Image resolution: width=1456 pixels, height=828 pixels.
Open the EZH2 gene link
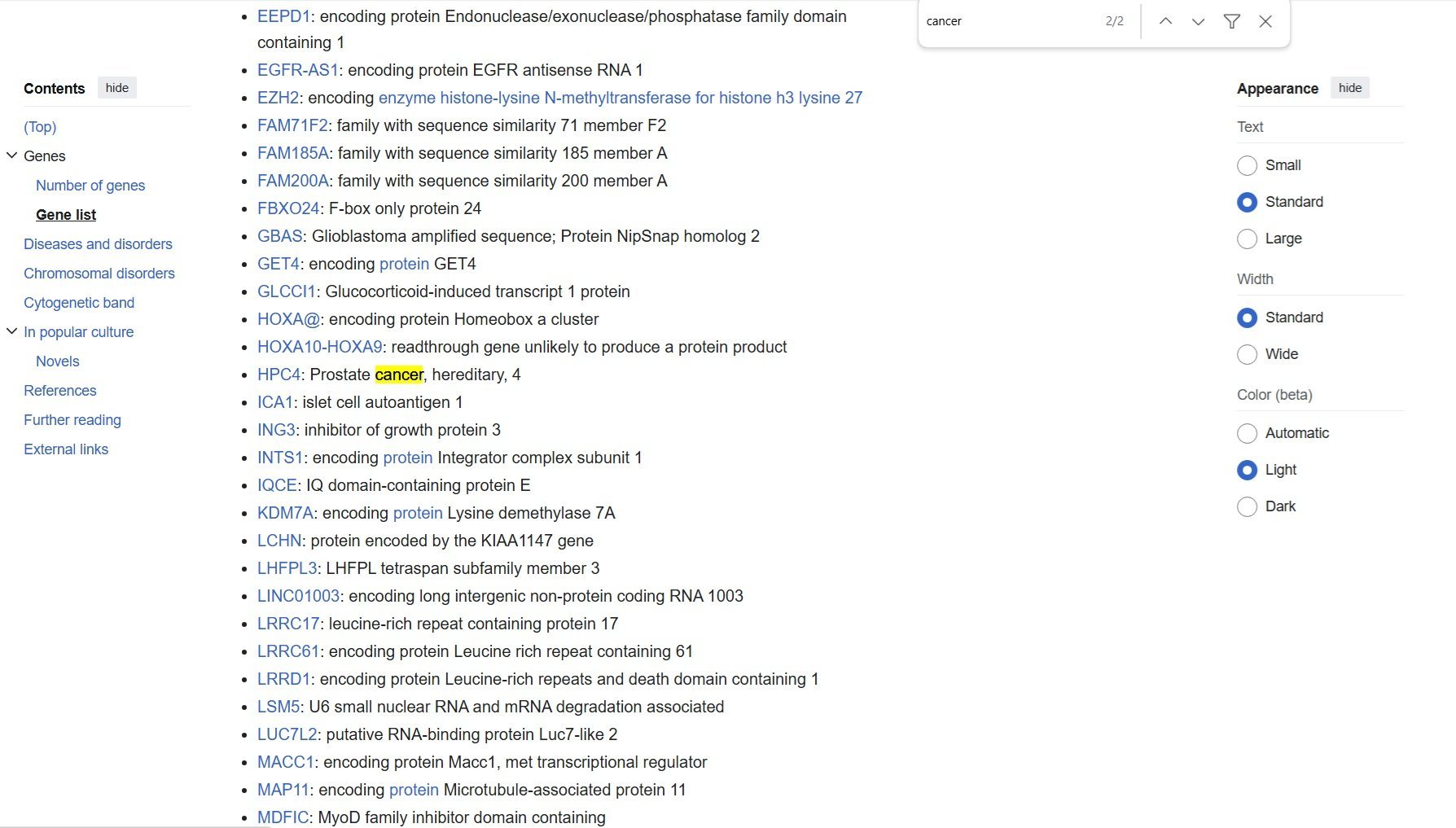point(278,98)
